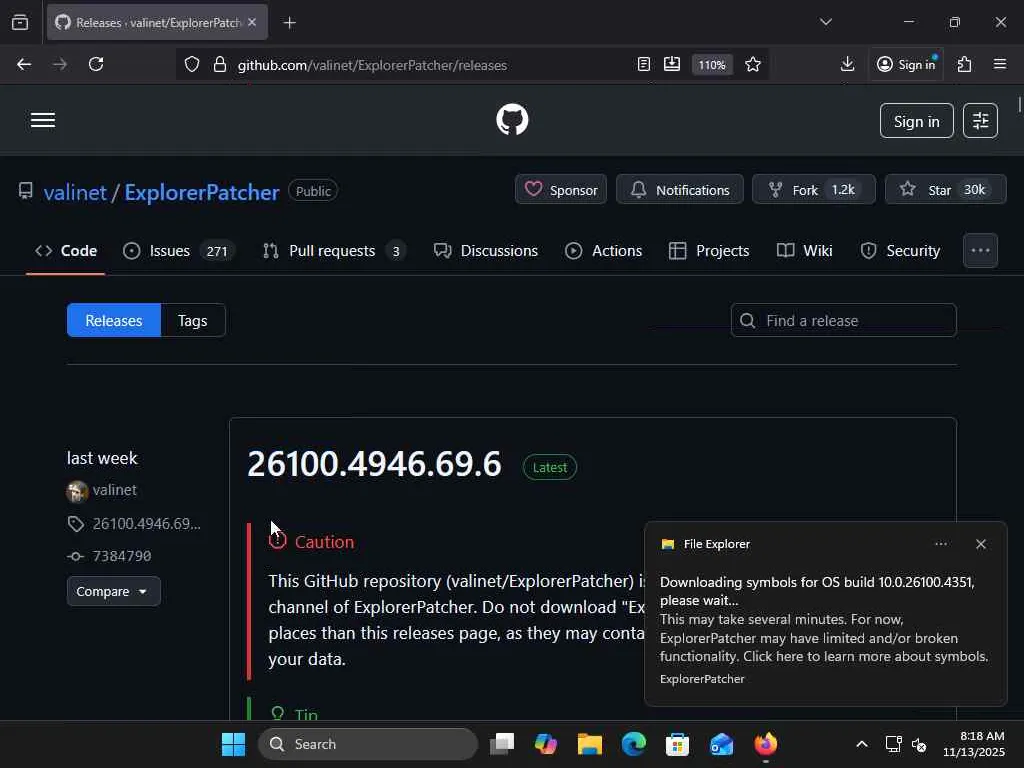Click the Downloading symbols notification message
This screenshot has height=768, width=1024.
(824, 619)
